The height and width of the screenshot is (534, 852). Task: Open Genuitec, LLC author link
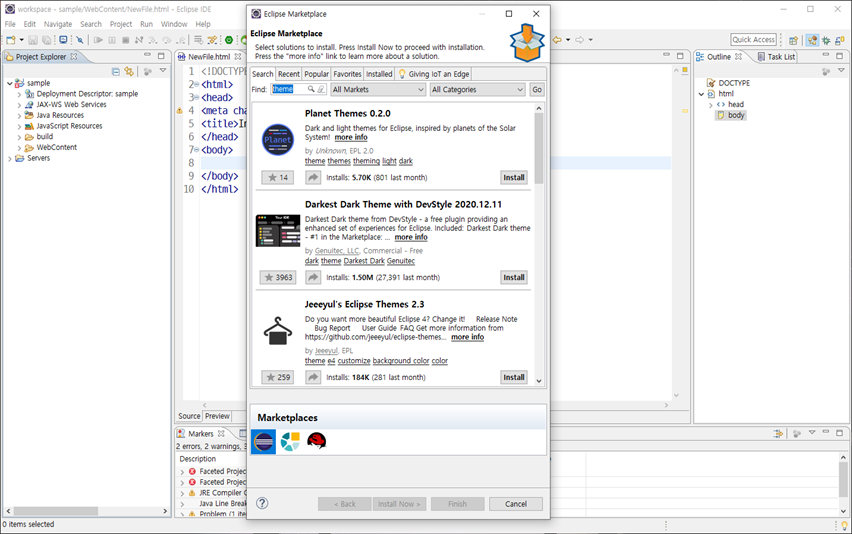tap(337, 251)
